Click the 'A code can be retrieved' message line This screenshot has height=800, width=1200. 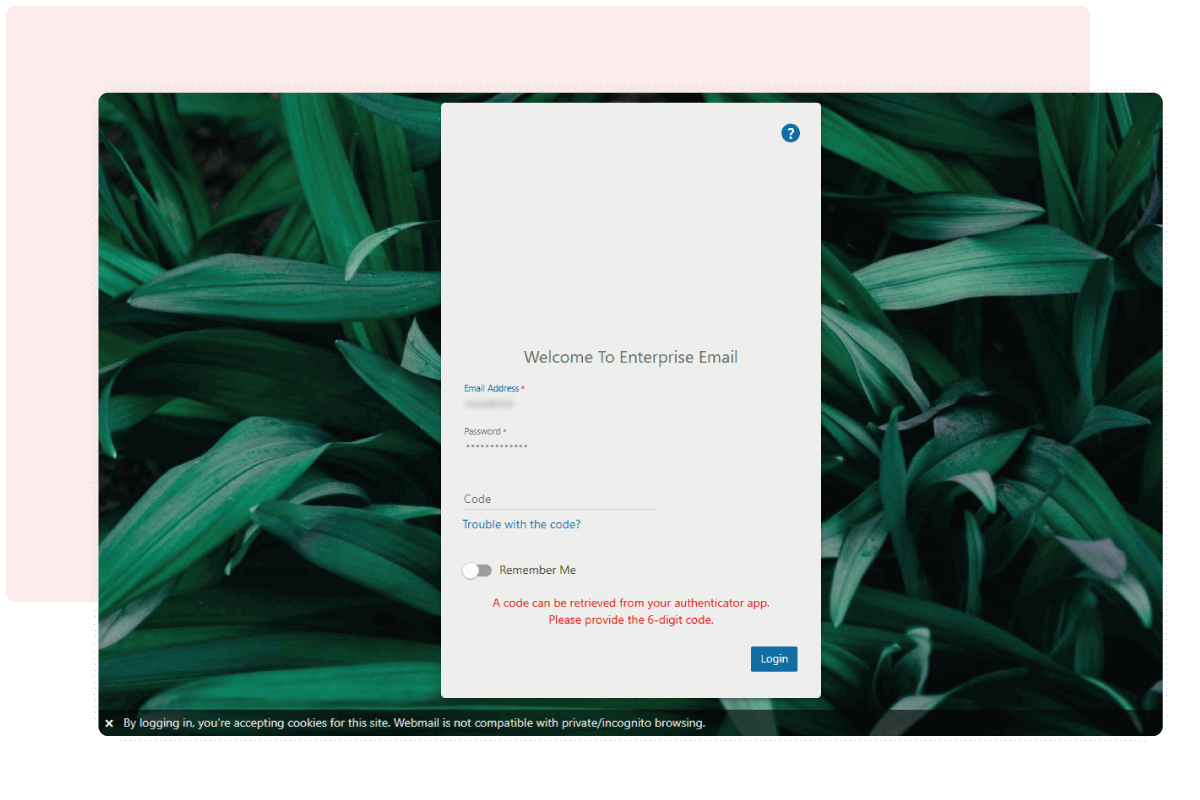click(x=631, y=603)
